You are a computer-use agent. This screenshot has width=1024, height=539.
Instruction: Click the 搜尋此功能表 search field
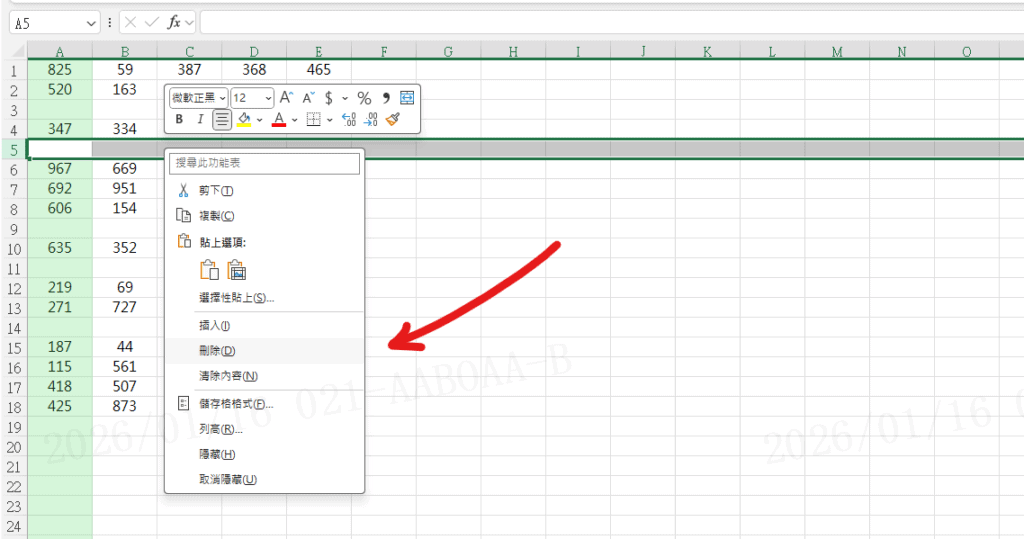(264, 163)
